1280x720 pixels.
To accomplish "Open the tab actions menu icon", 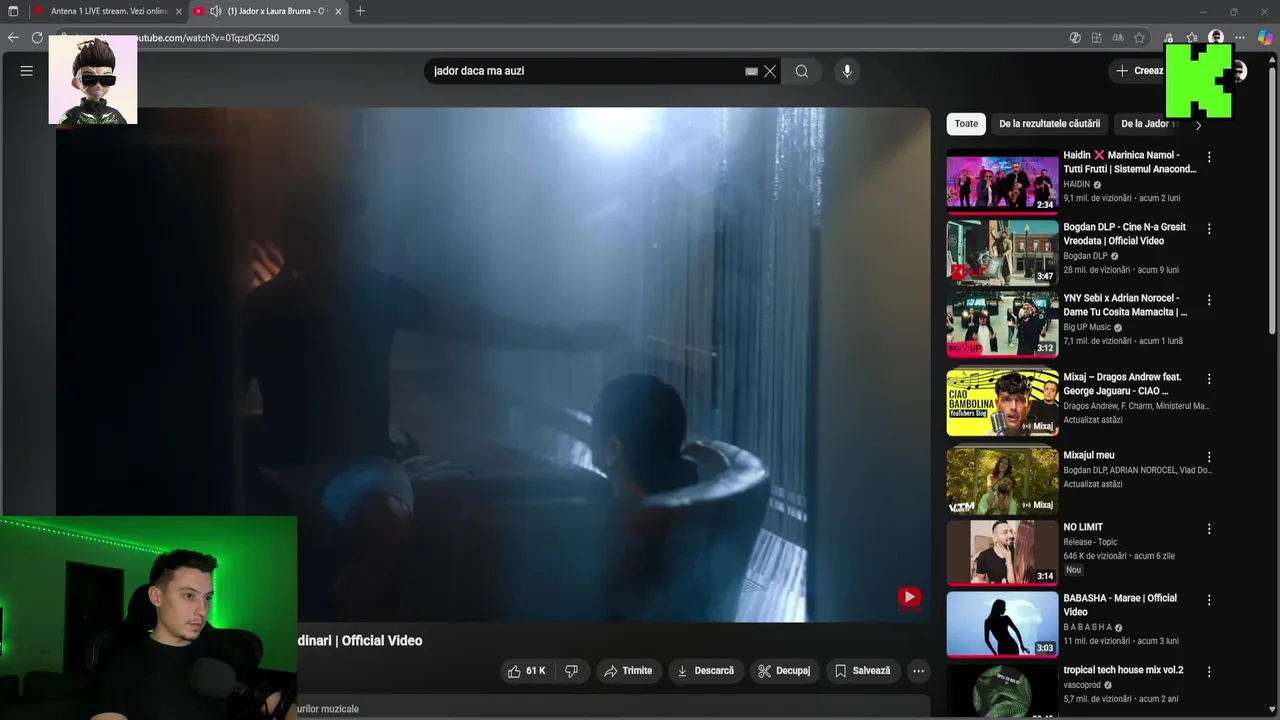I will [13, 11].
